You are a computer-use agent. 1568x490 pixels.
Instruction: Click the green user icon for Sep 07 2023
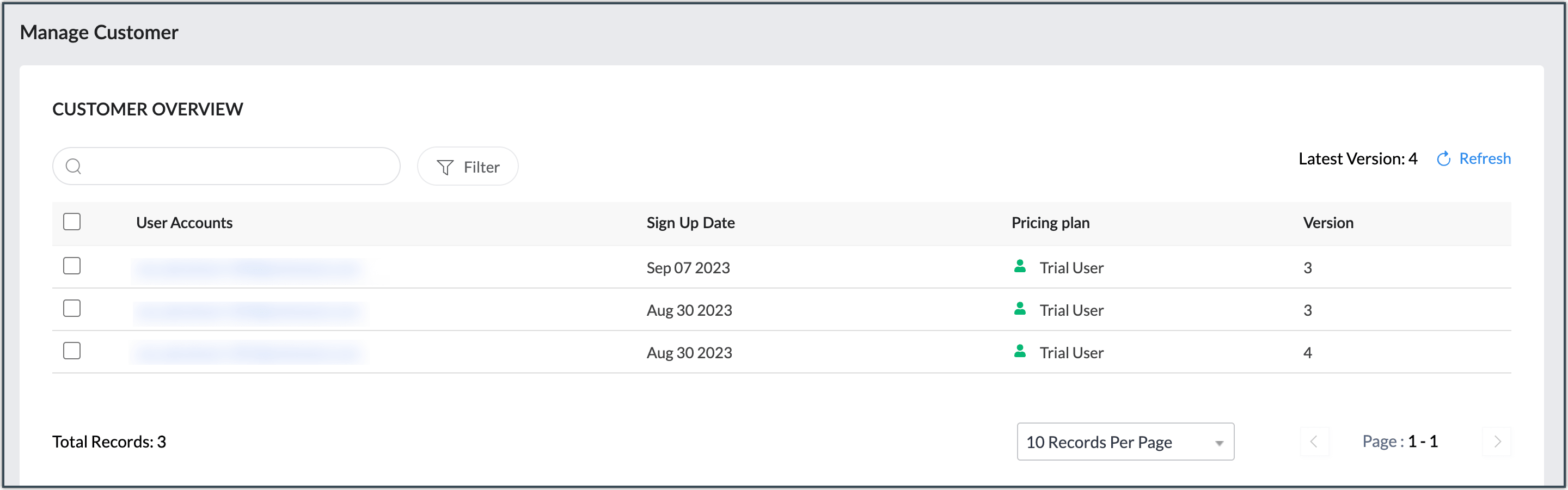click(1020, 267)
